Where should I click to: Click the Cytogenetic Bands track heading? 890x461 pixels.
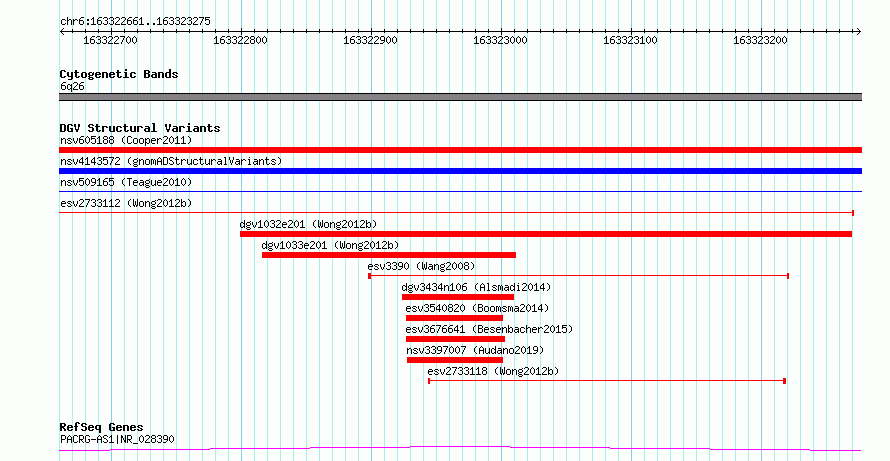(x=119, y=74)
